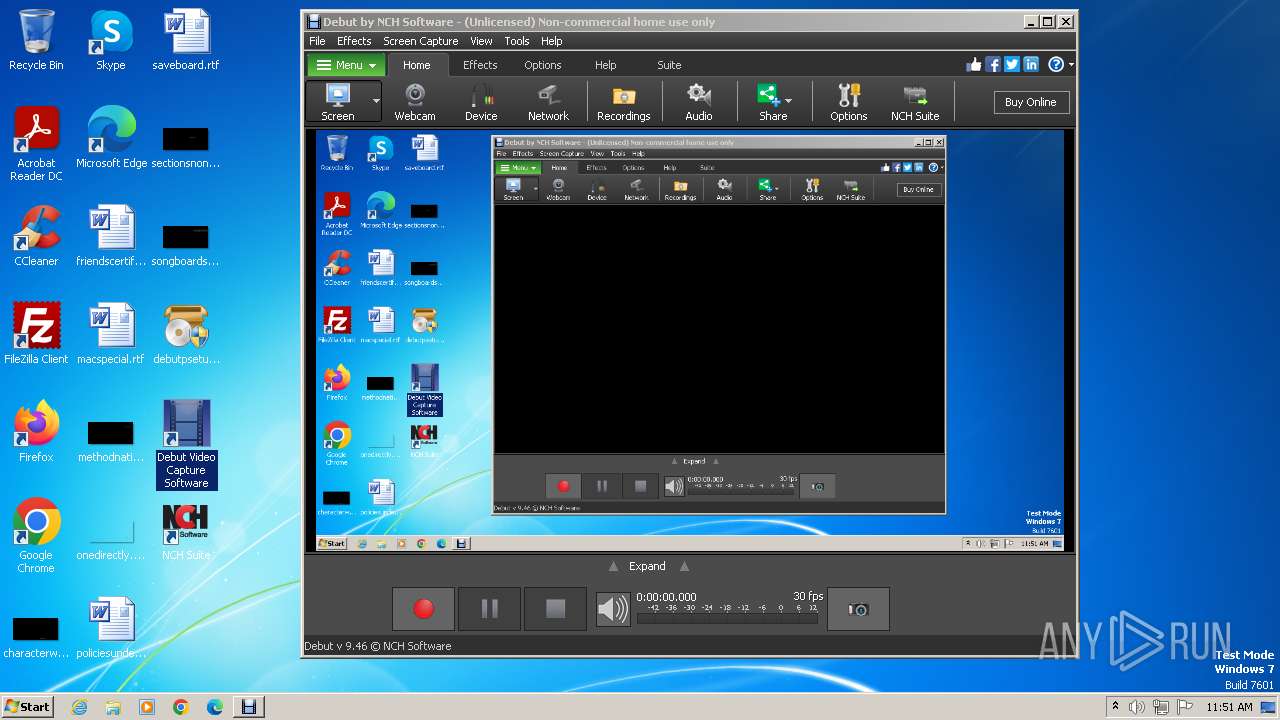1280x720 pixels.
Task: Choose the Device capture source
Action: coord(481,102)
